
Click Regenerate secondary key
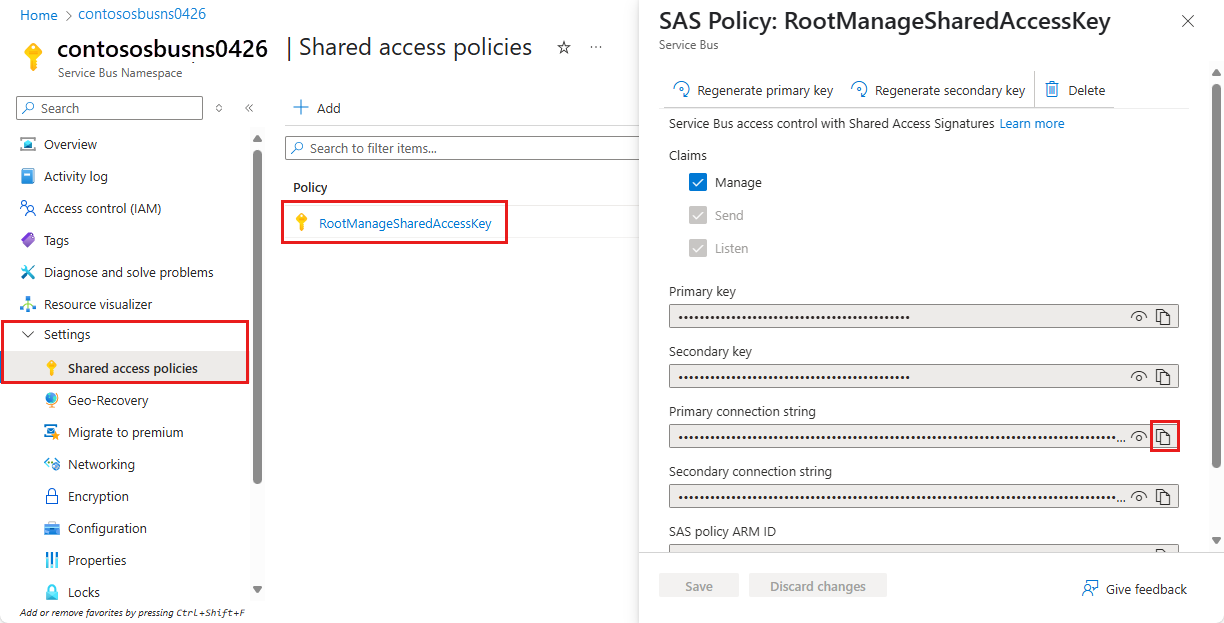point(938,90)
